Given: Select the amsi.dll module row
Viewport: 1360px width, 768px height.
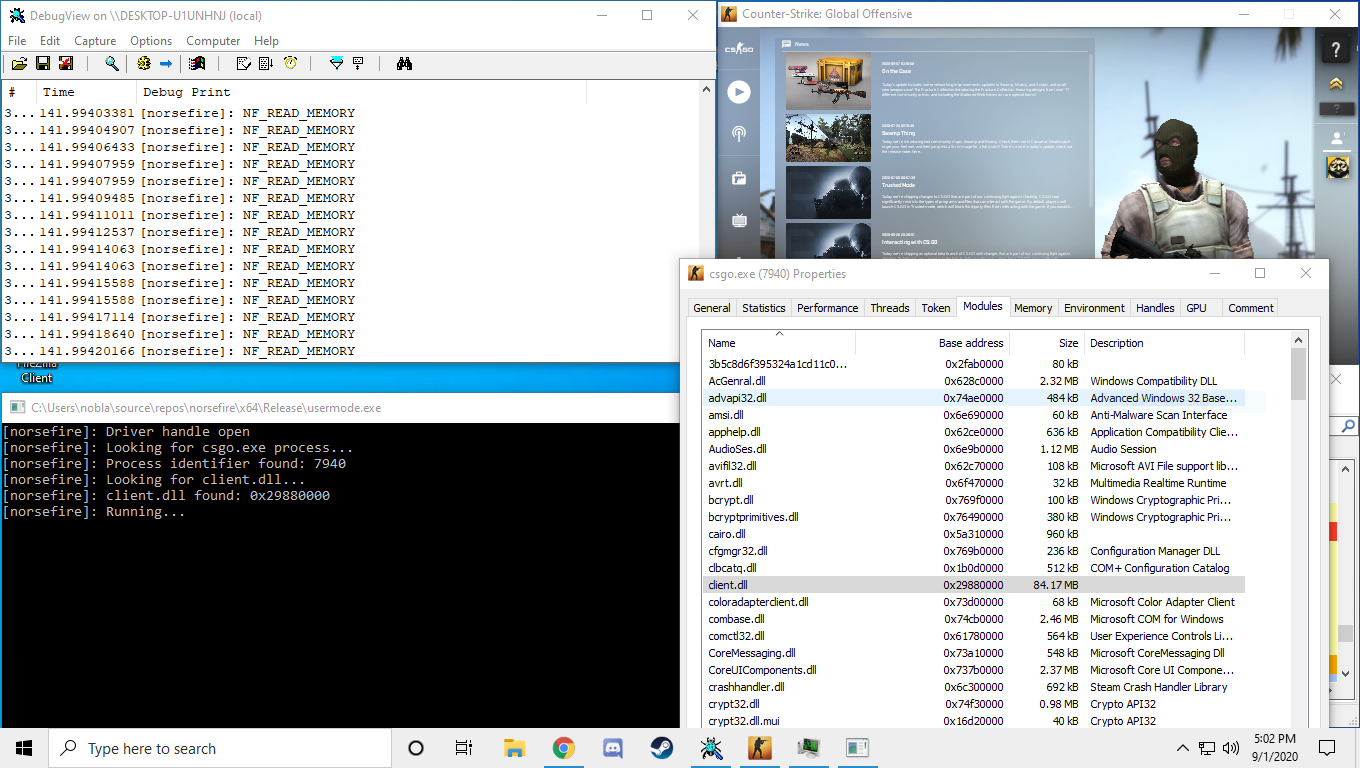Looking at the screenshot, I should pyautogui.click(x=973, y=415).
